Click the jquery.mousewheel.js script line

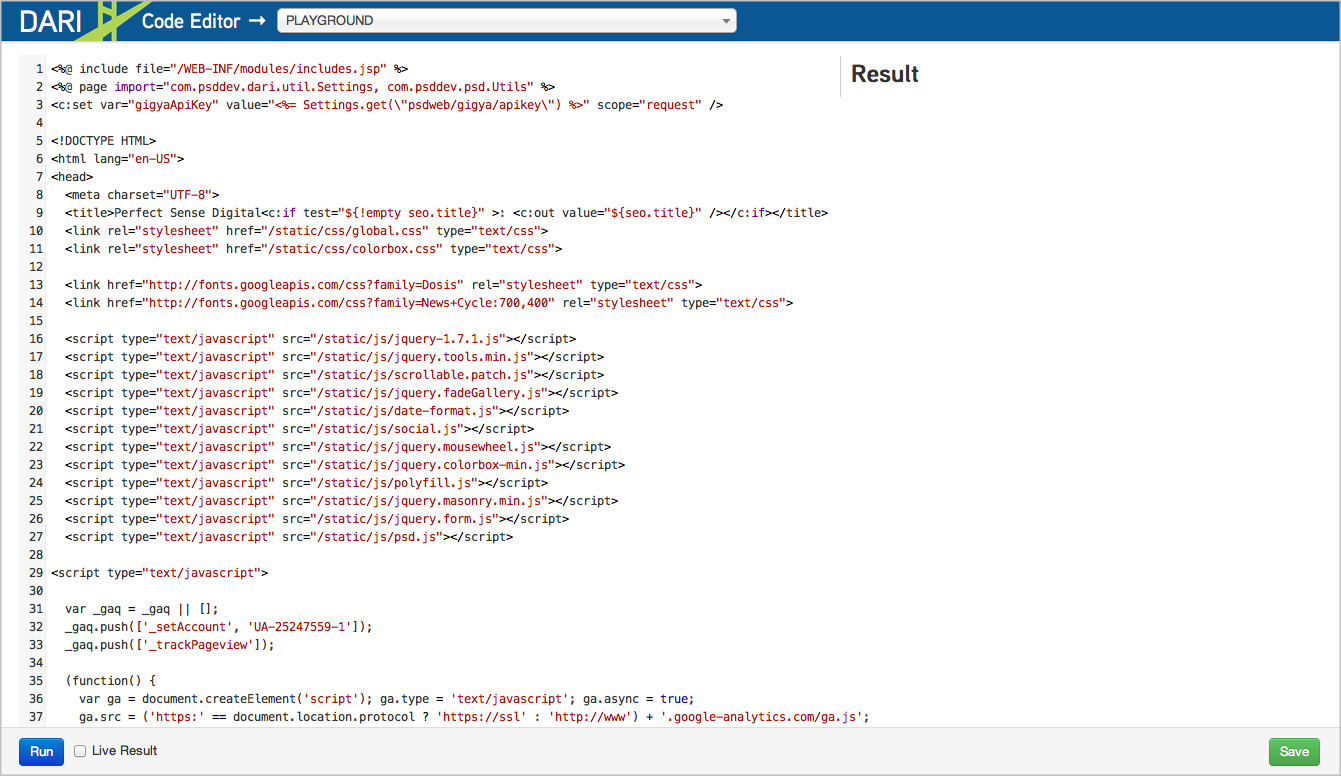coord(338,447)
